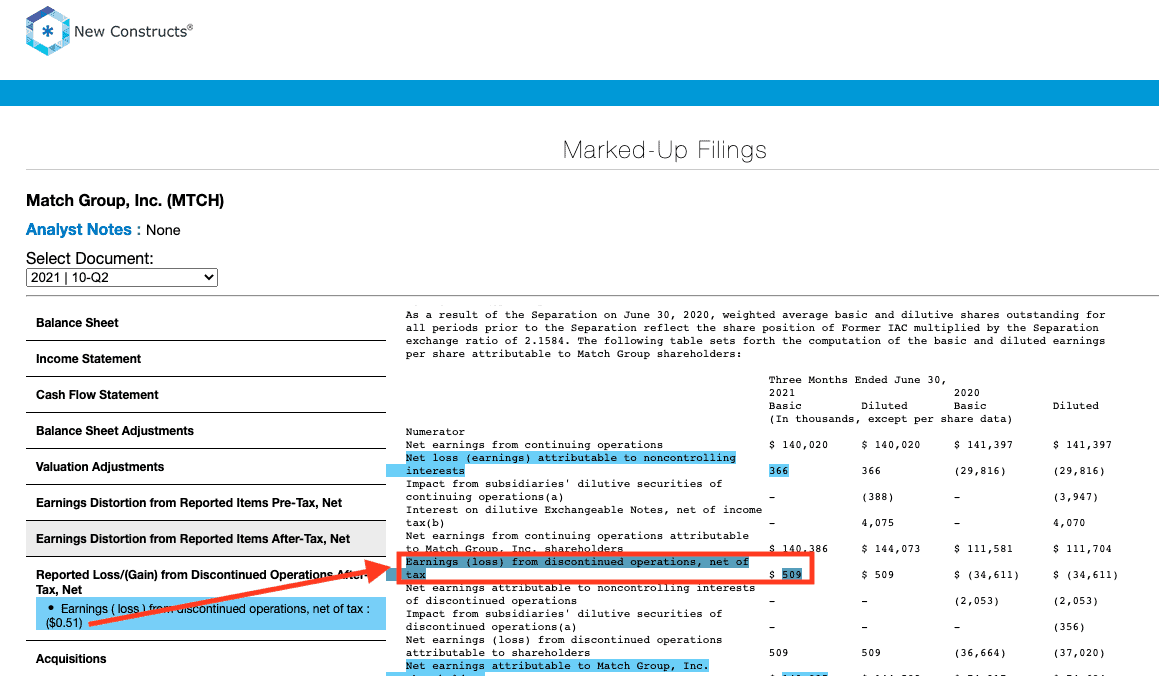This screenshot has width=1159, height=676.
Task: Select Earnings Distortion from Reported Items After-Tax, Net
Action: point(205,539)
